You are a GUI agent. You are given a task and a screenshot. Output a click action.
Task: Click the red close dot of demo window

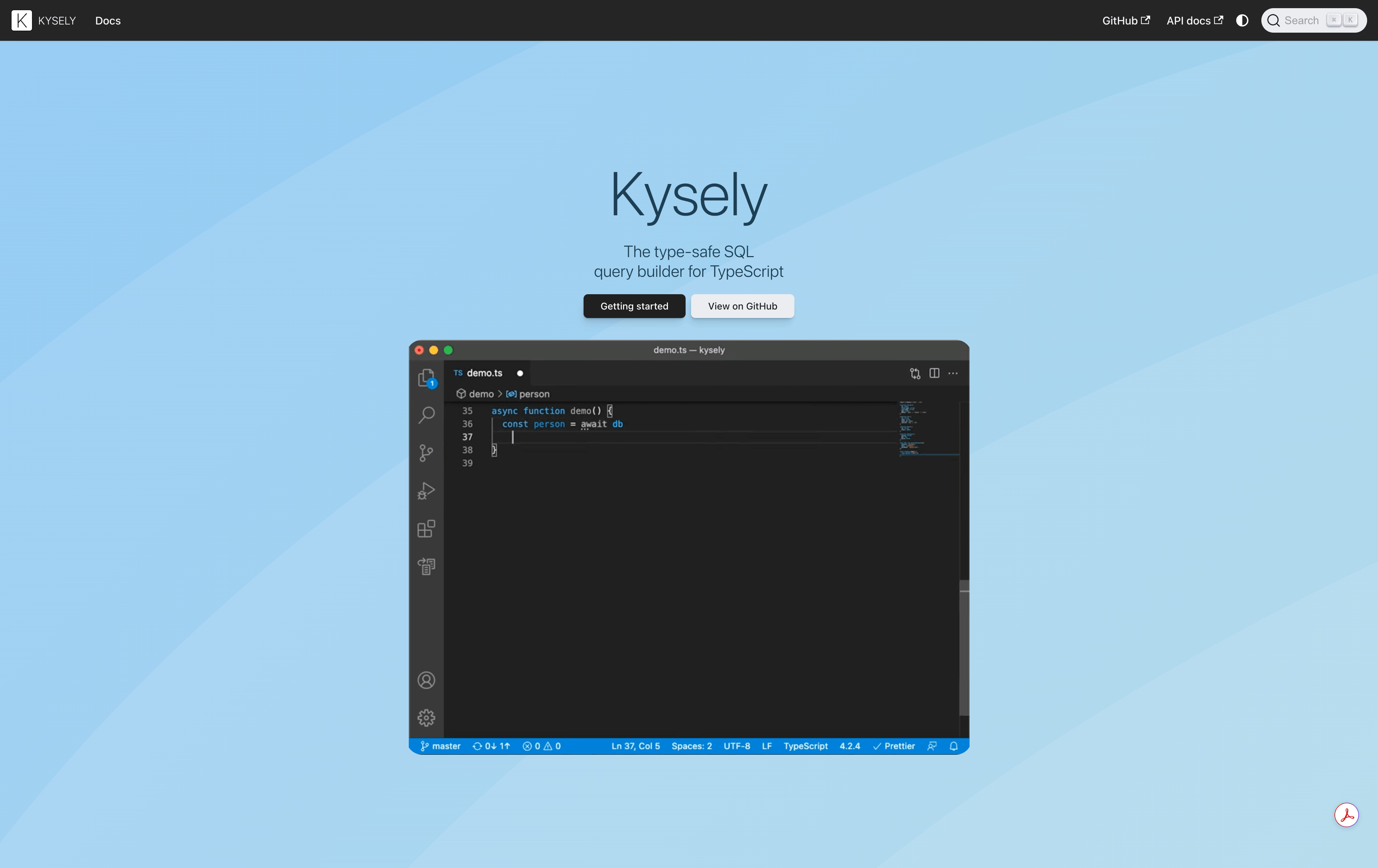point(419,350)
